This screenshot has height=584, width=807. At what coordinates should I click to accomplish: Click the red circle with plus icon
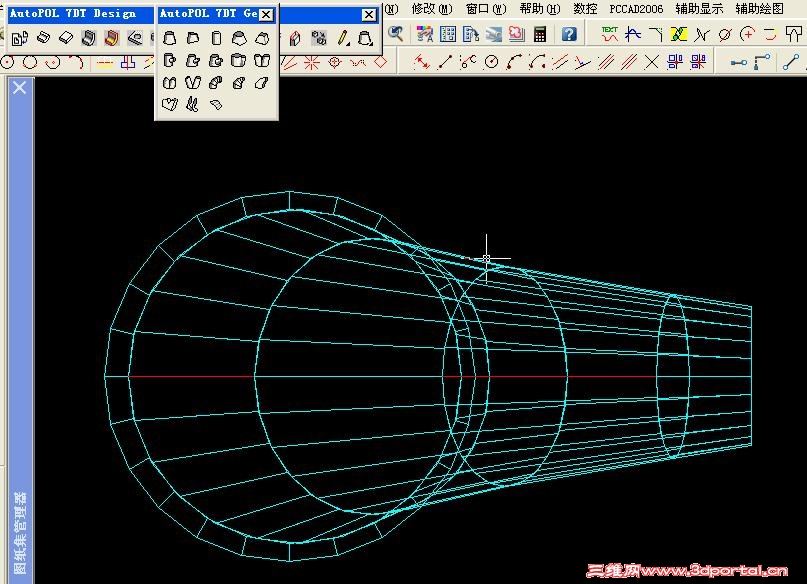coord(747,34)
